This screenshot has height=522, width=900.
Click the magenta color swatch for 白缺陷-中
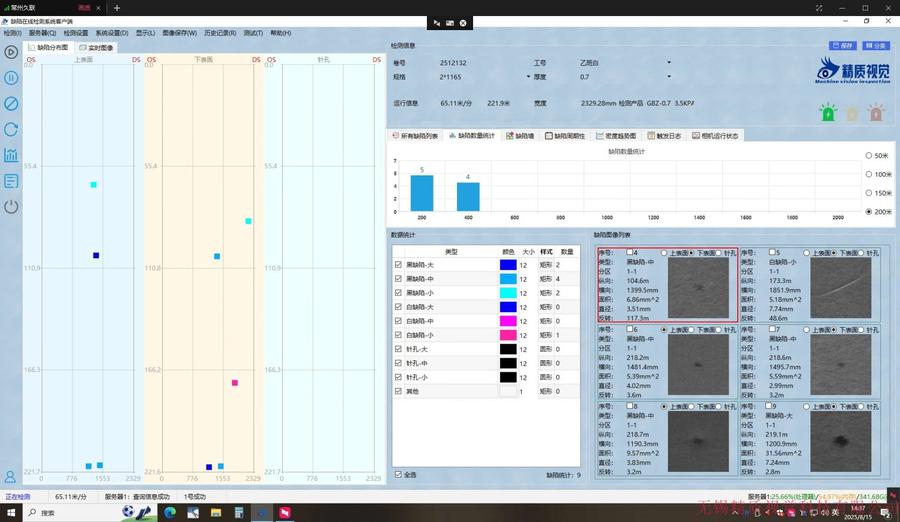pos(508,321)
